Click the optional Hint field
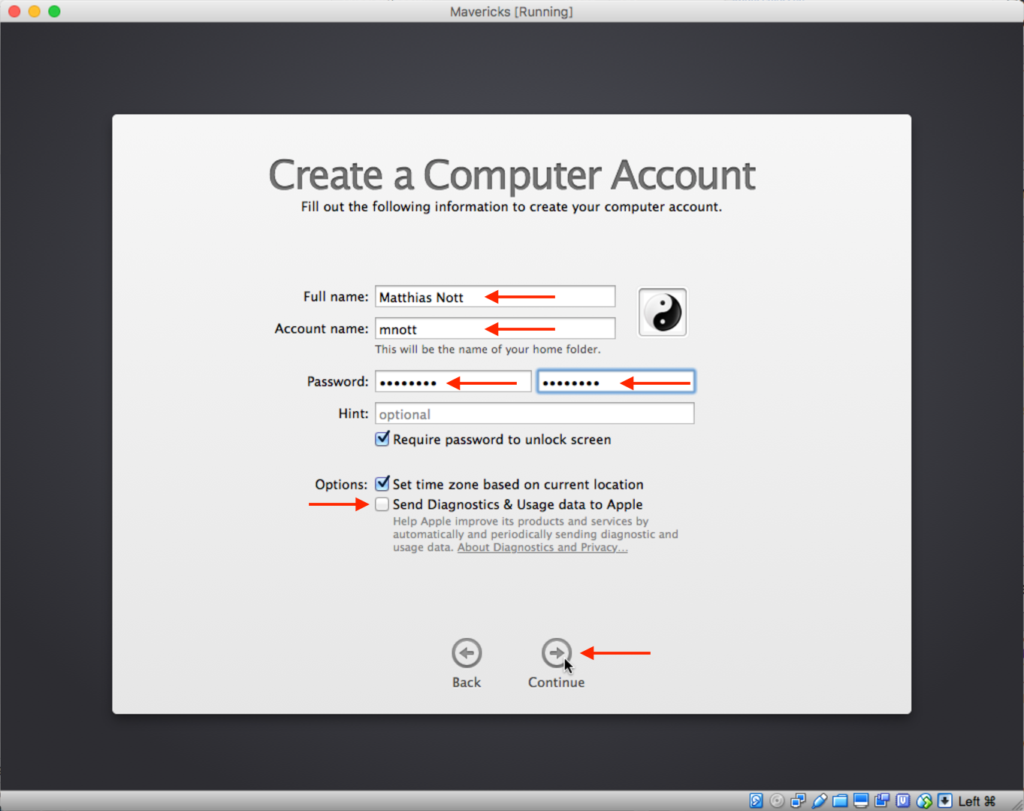The width and height of the screenshot is (1024, 811). pyautogui.click(x=533, y=414)
